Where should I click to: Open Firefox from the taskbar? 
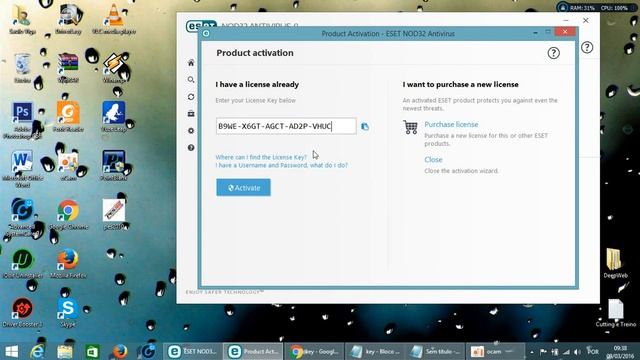120,351
